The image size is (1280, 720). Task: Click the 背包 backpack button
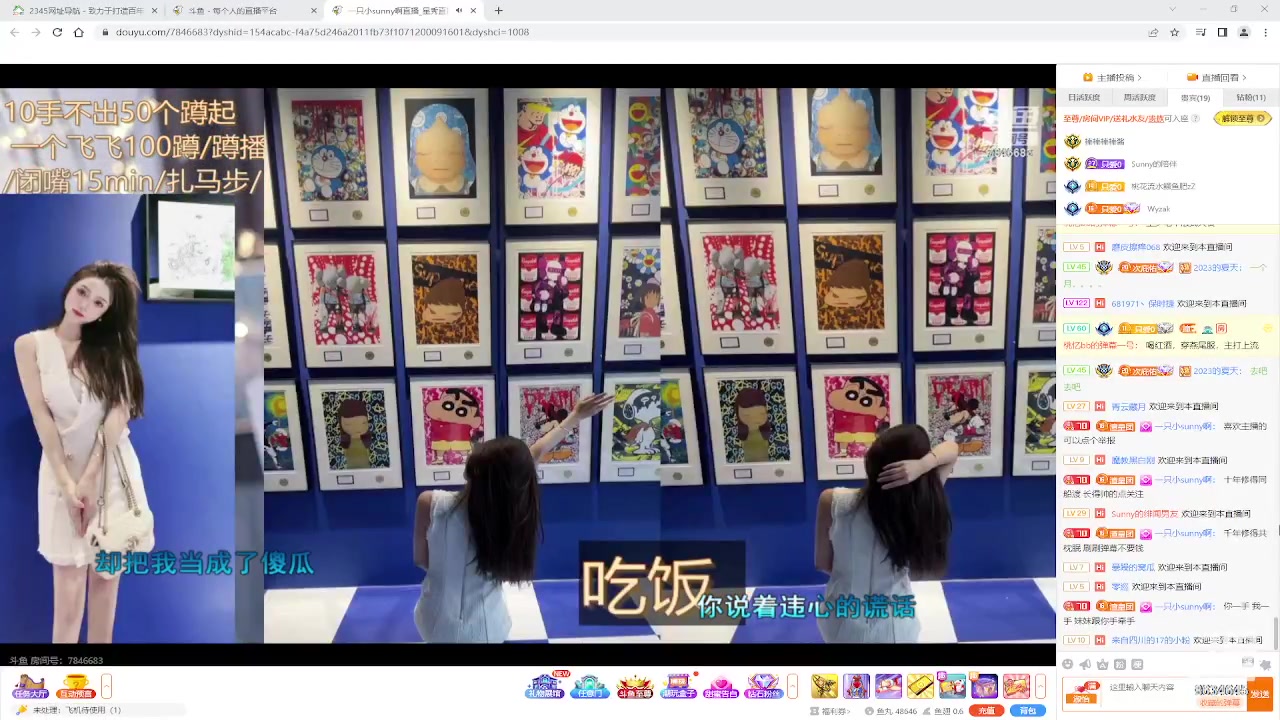1028,711
